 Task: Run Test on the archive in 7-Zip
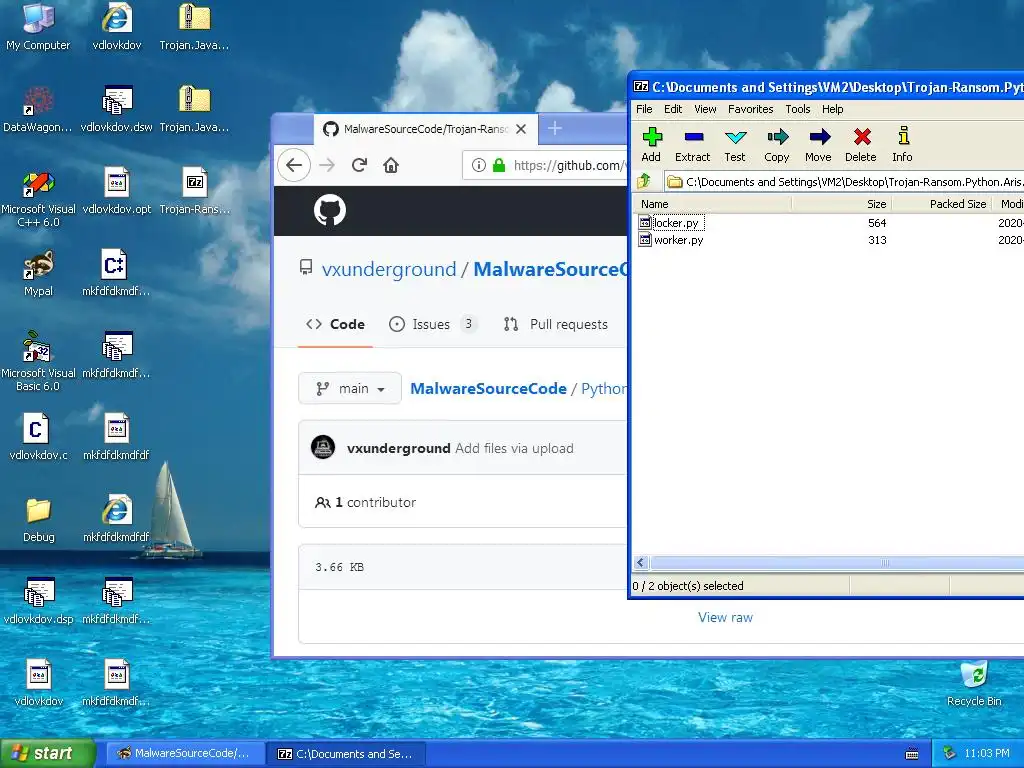pyautogui.click(x=735, y=144)
